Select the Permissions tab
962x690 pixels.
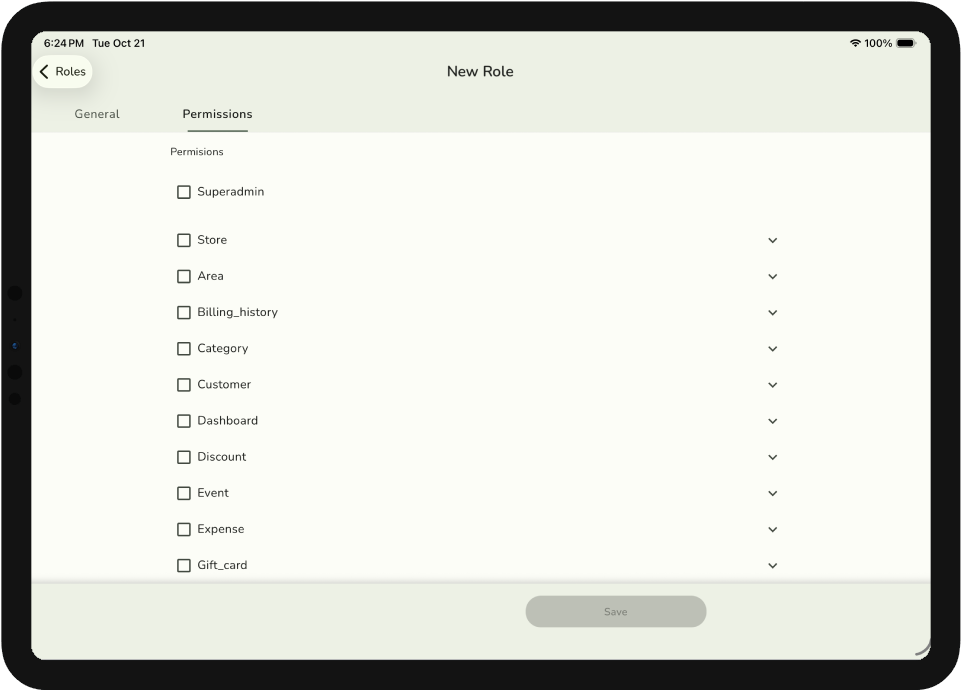click(217, 114)
